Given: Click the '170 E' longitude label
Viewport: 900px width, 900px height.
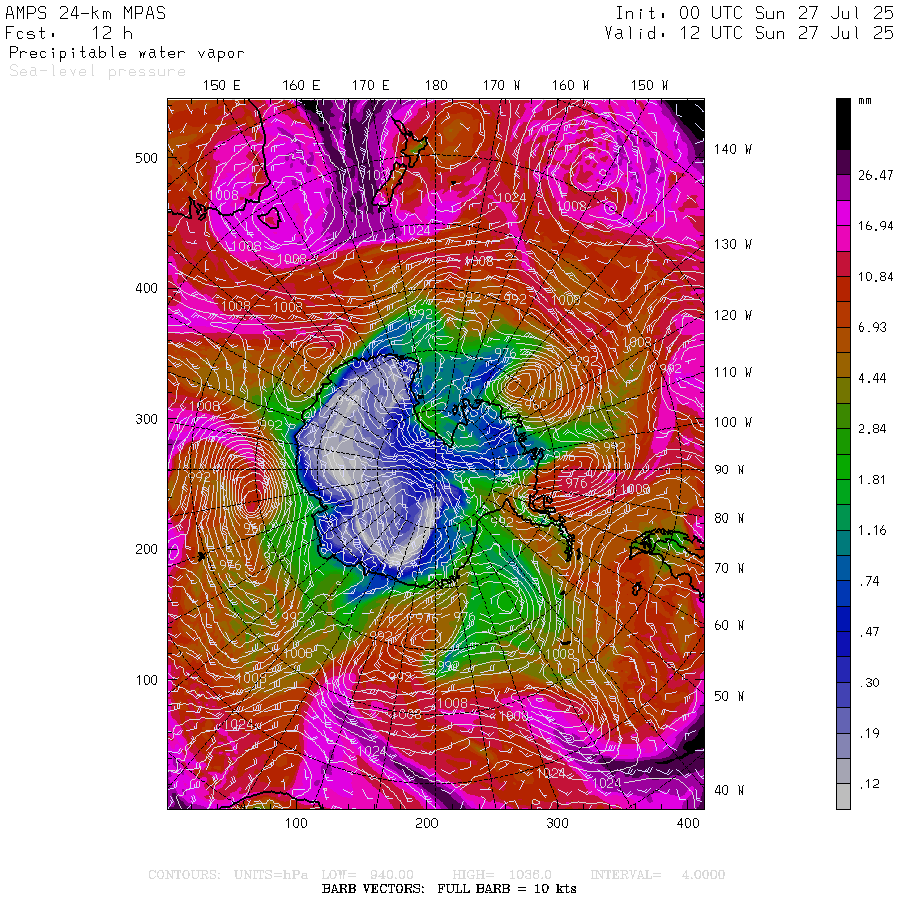Looking at the screenshot, I should (x=371, y=86).
